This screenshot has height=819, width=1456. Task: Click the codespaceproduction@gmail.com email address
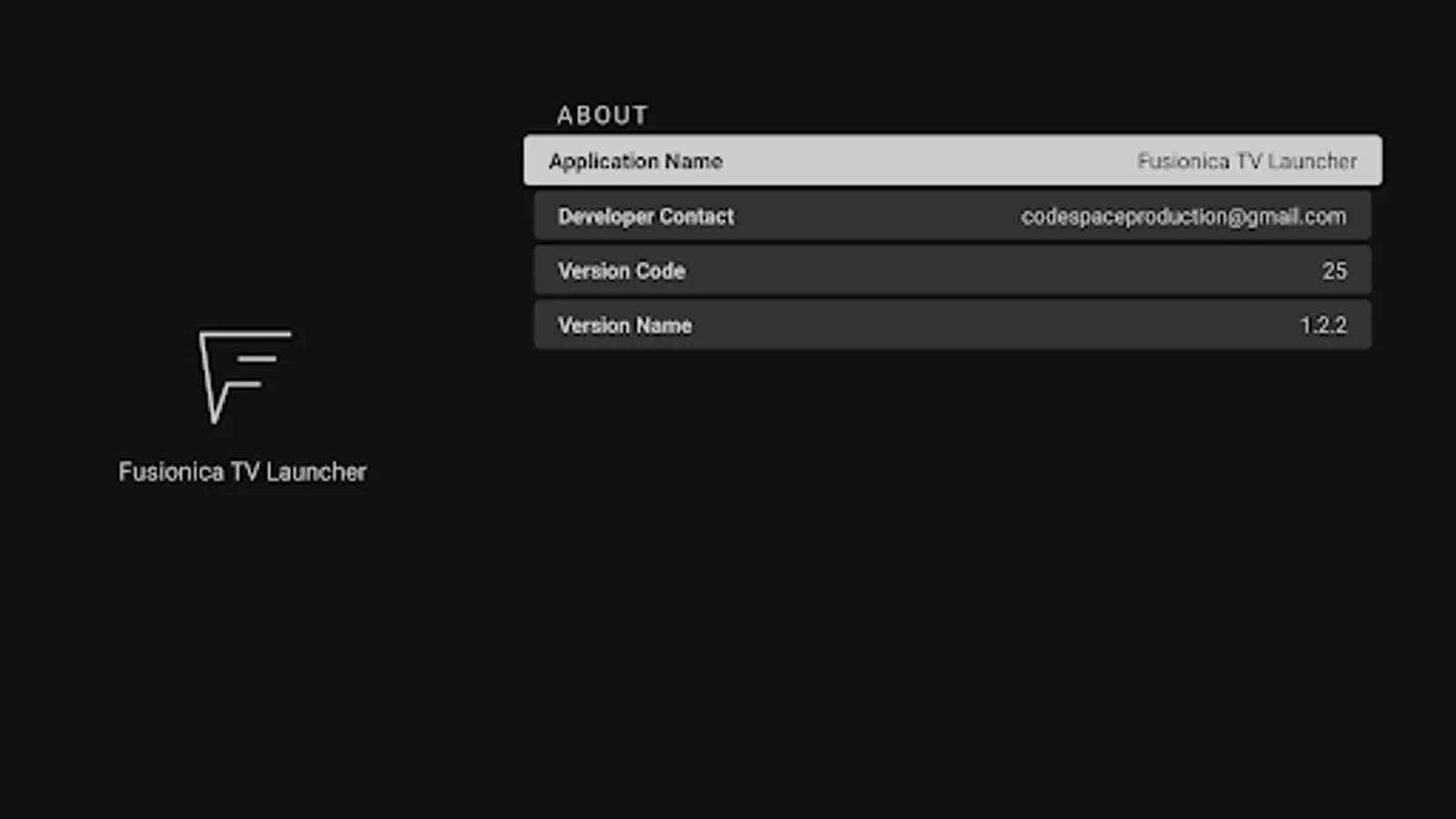pos(1184,217)
